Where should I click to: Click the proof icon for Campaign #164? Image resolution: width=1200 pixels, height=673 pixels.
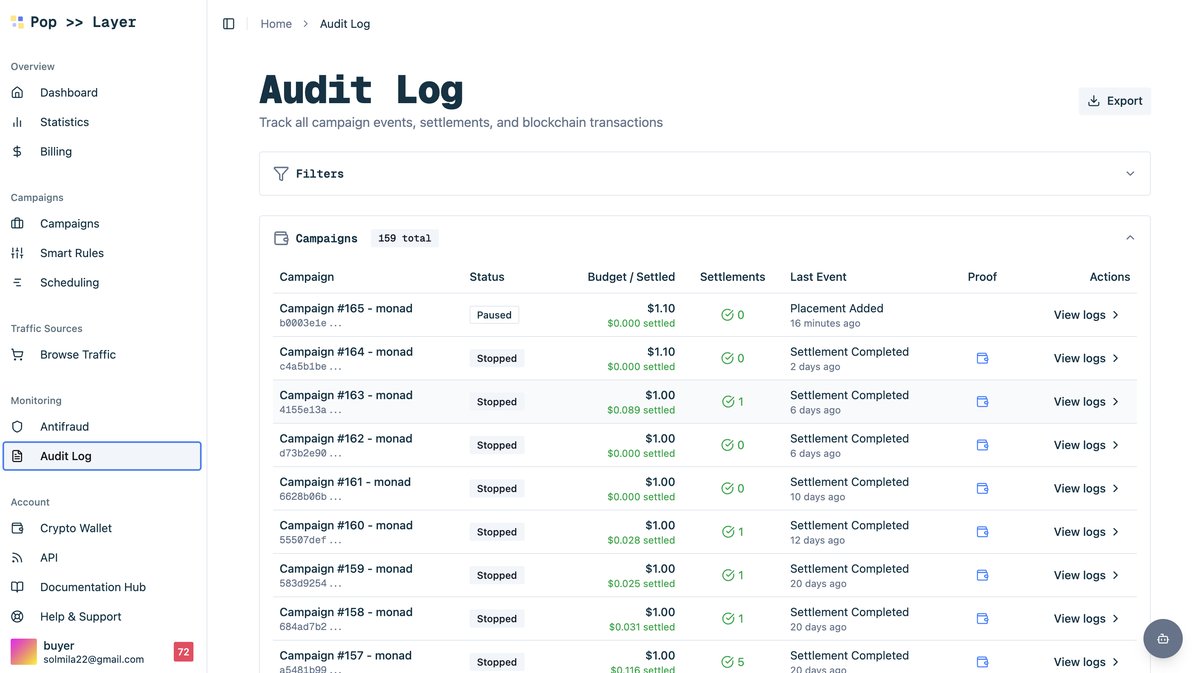[982, 358]
